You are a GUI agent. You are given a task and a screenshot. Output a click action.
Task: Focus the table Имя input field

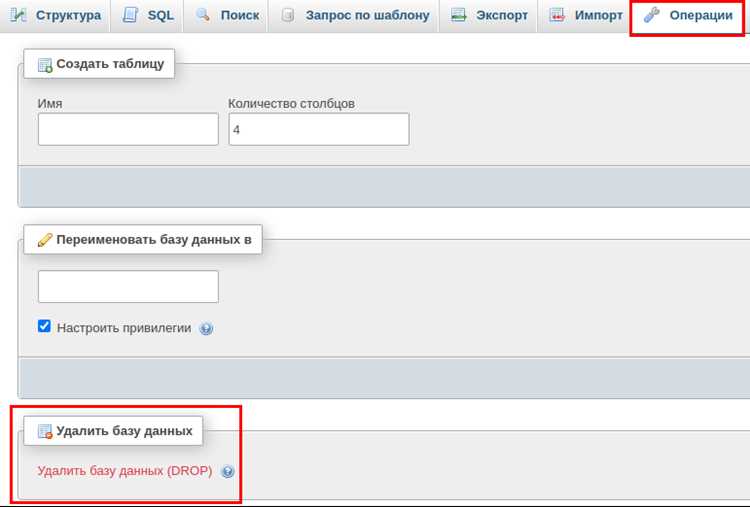click(128, 129)
